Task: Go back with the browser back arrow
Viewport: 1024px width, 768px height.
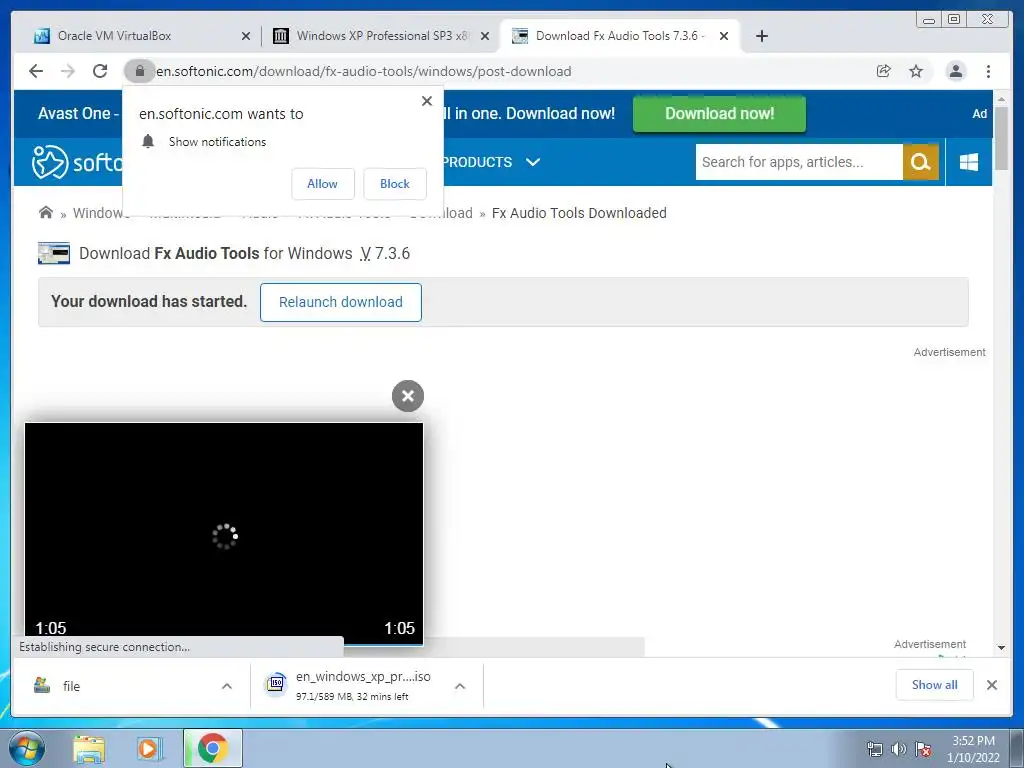Action: 36,71
